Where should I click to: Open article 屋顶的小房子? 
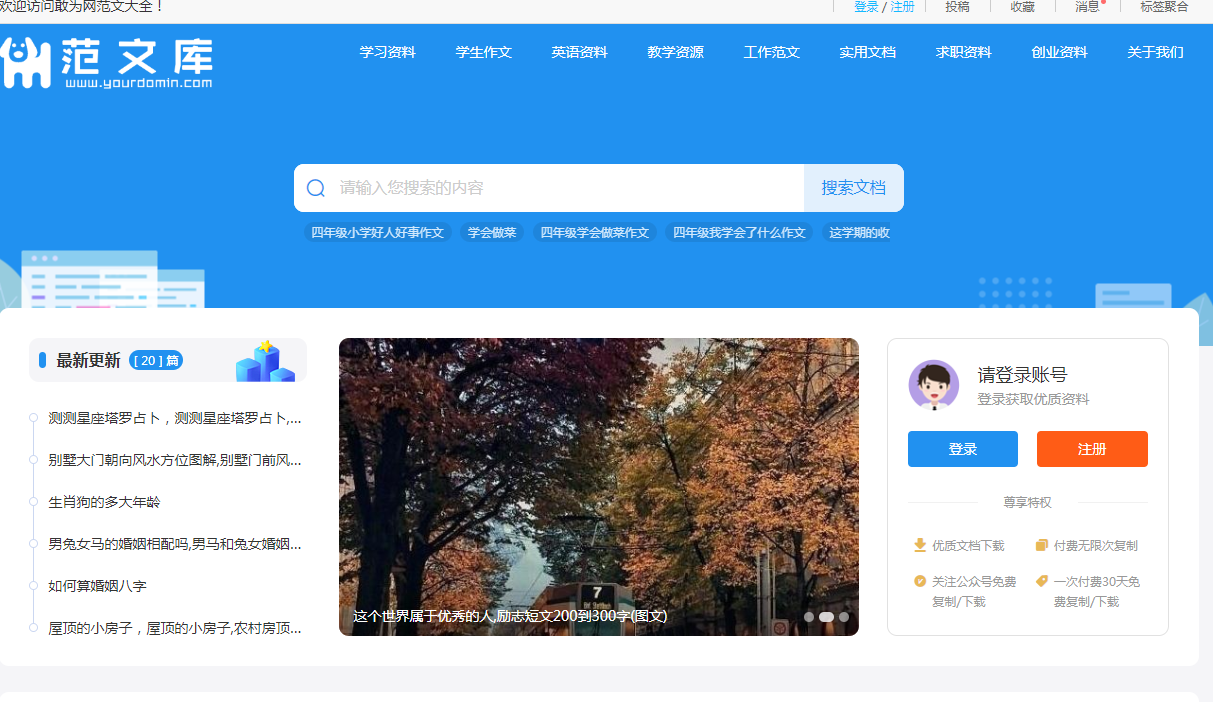(175, 628)
